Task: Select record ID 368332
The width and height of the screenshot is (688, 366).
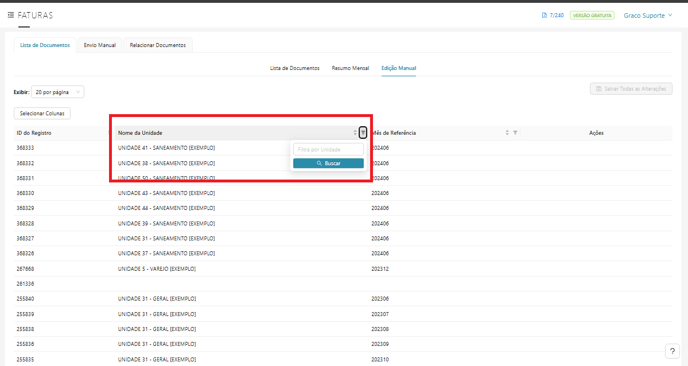Action: pyautogui.click(x=25, y=163)
